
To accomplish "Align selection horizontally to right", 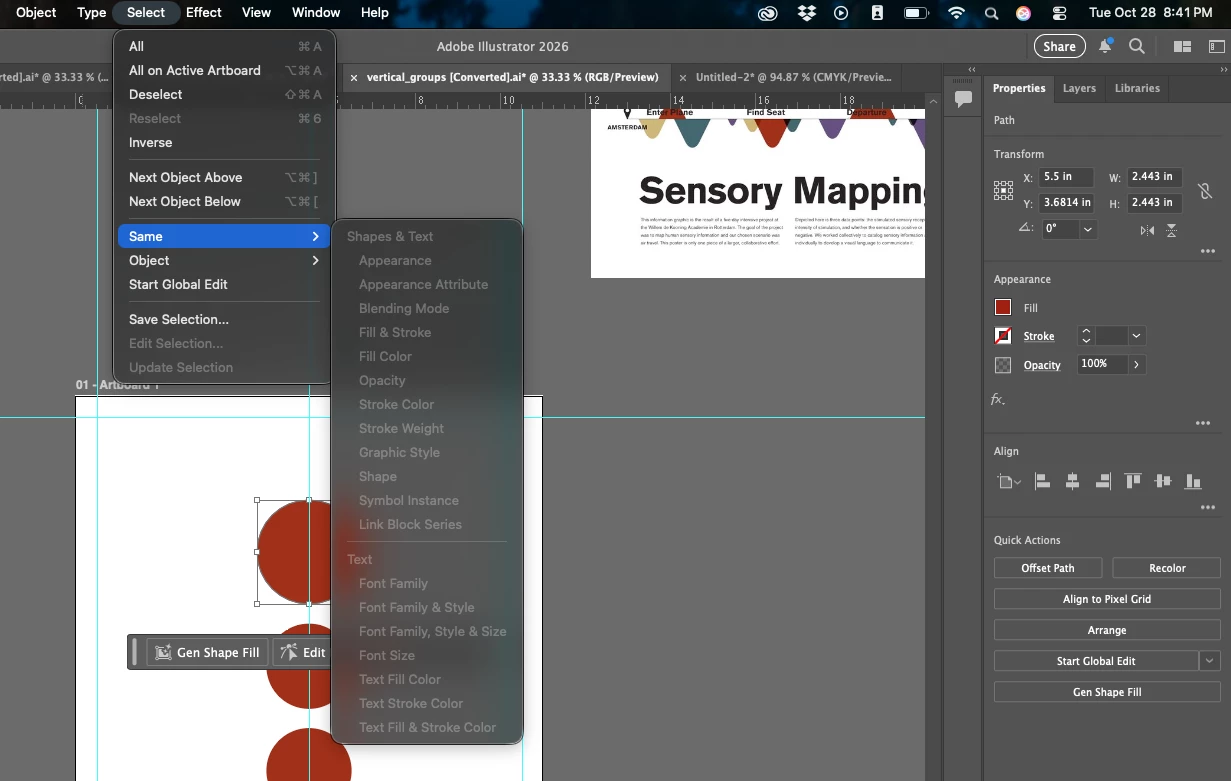I will point(1103,482).
